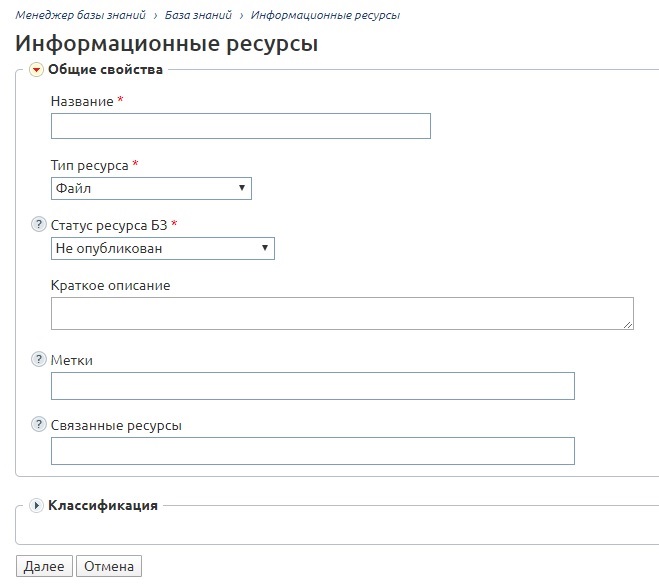Click help icon next to Статус ресурса БЗ

39,224
